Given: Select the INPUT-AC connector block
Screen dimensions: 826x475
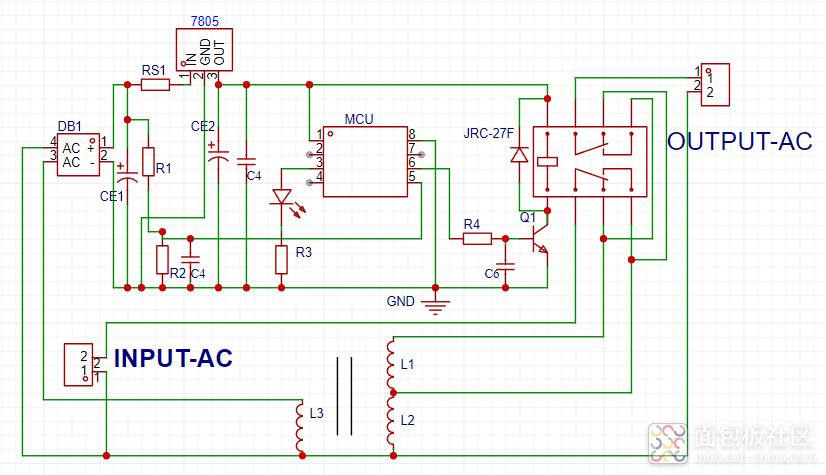Looking at the screenshot, I should pos(78,365).
